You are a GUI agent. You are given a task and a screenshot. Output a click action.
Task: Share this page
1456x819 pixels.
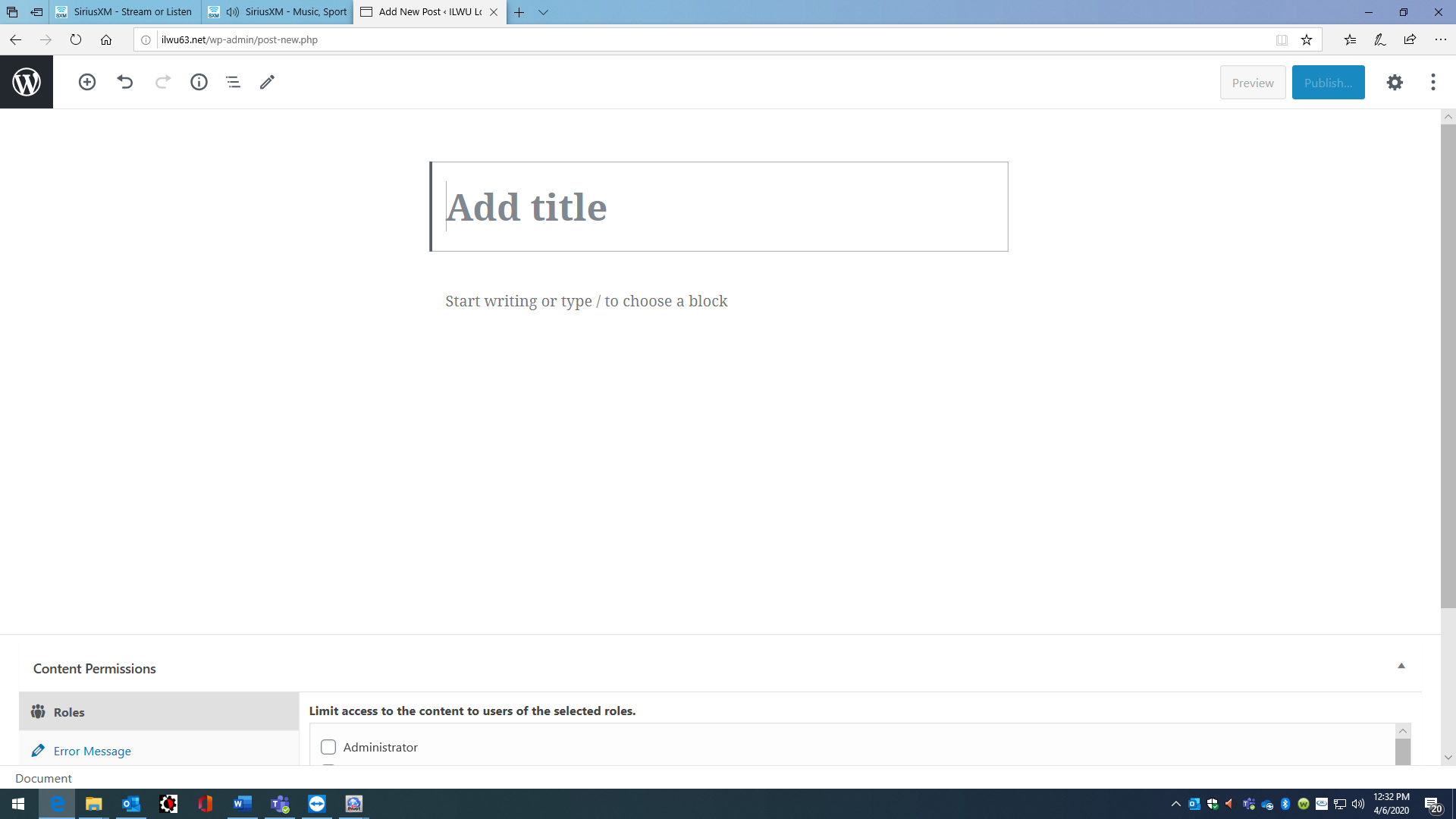coord(1410,39)
